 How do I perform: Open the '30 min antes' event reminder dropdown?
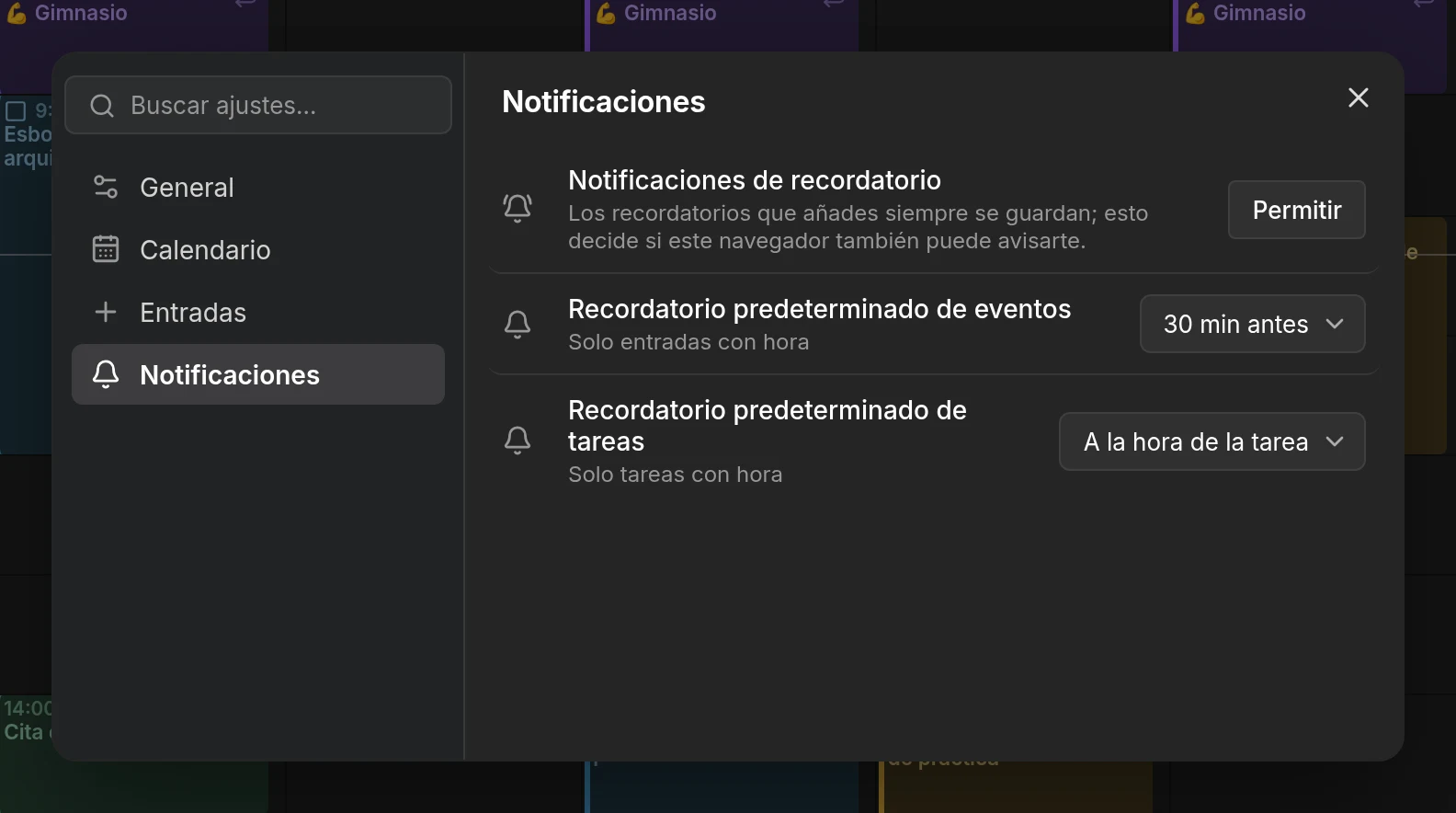pos(1253,324)
